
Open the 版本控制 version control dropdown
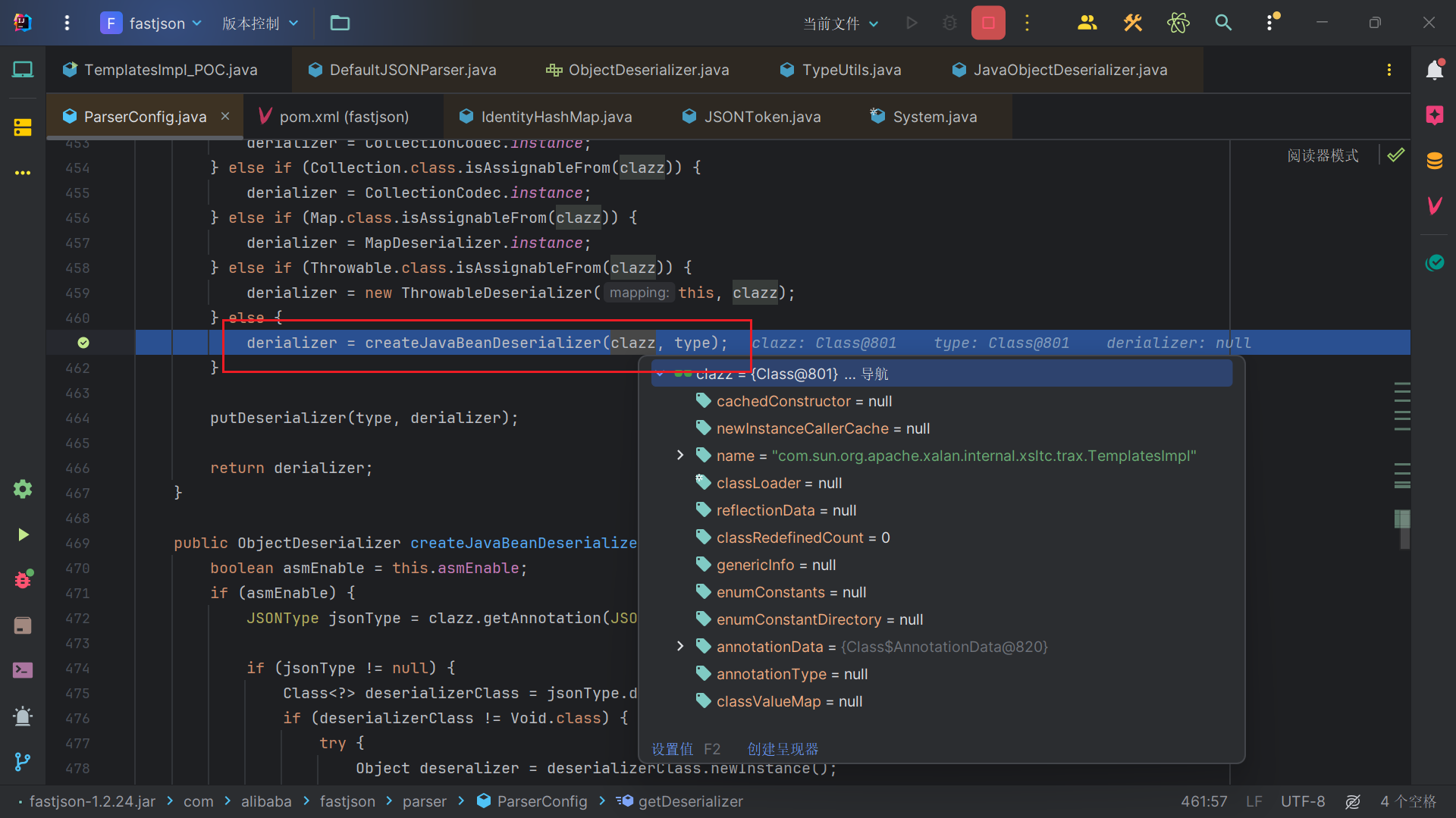click(x=260, y=23)
